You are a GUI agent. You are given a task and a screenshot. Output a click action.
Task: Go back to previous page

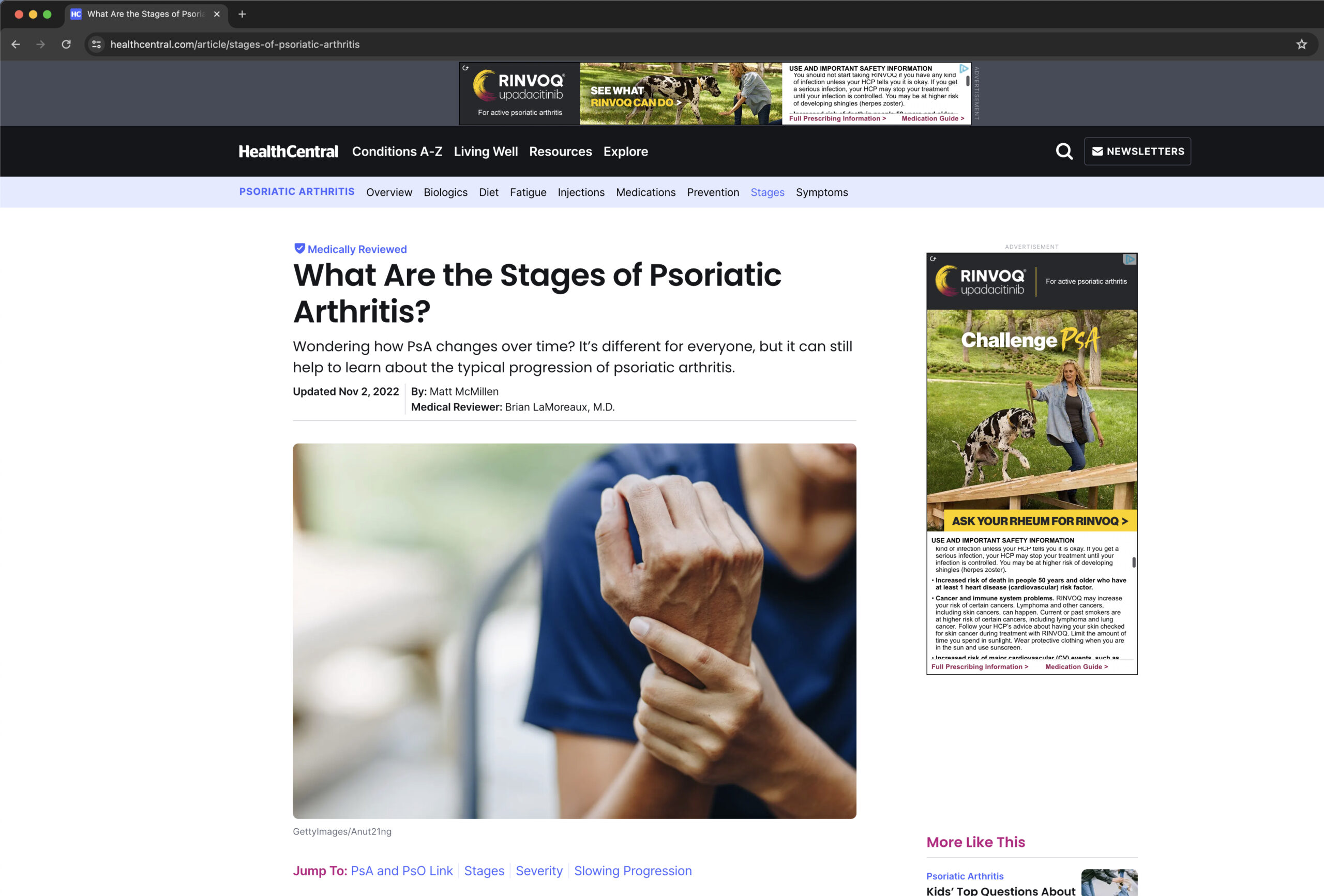click(16, 44)
